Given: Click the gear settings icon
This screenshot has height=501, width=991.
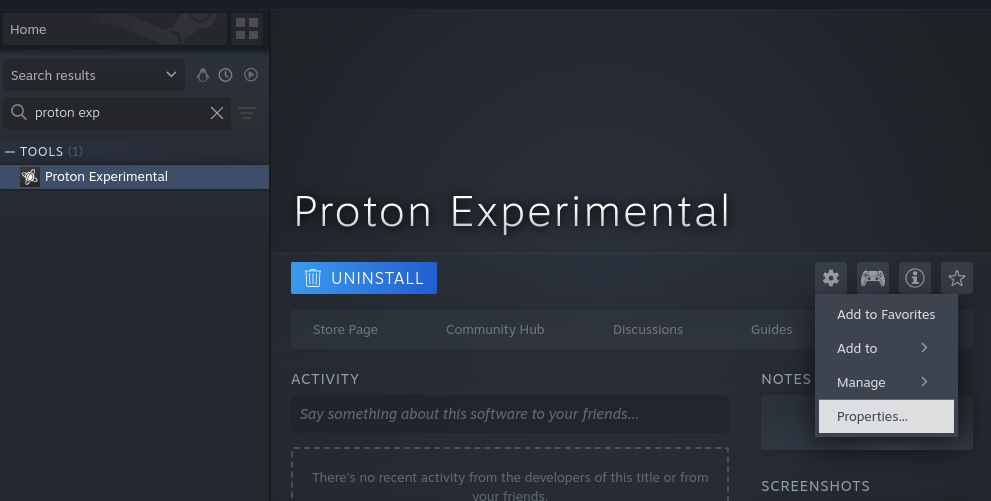Looking at the screenshot, I should coord(831,278).
